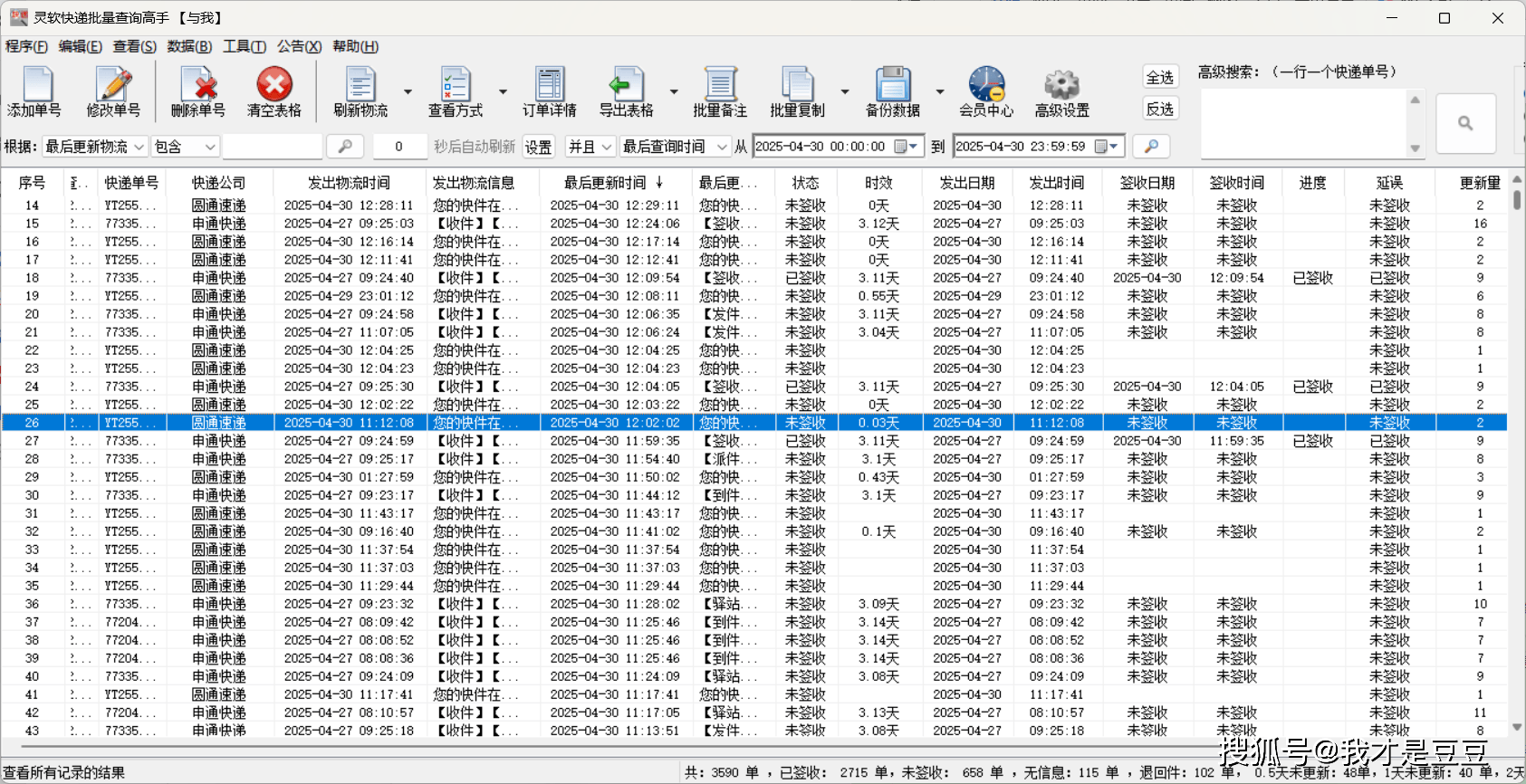Select highlighted row number 26
Screen dimensions: 1526x784
click(753, 423)
